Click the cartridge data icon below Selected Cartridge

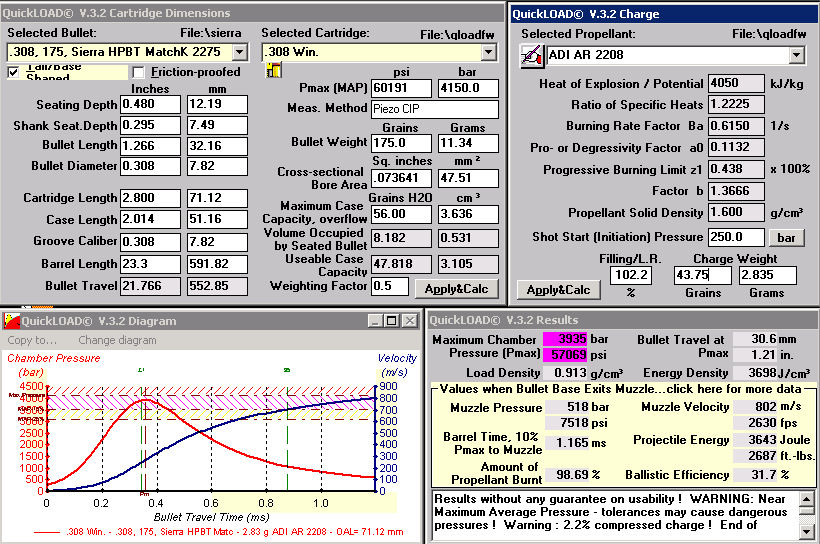click(x=274, y=70)
